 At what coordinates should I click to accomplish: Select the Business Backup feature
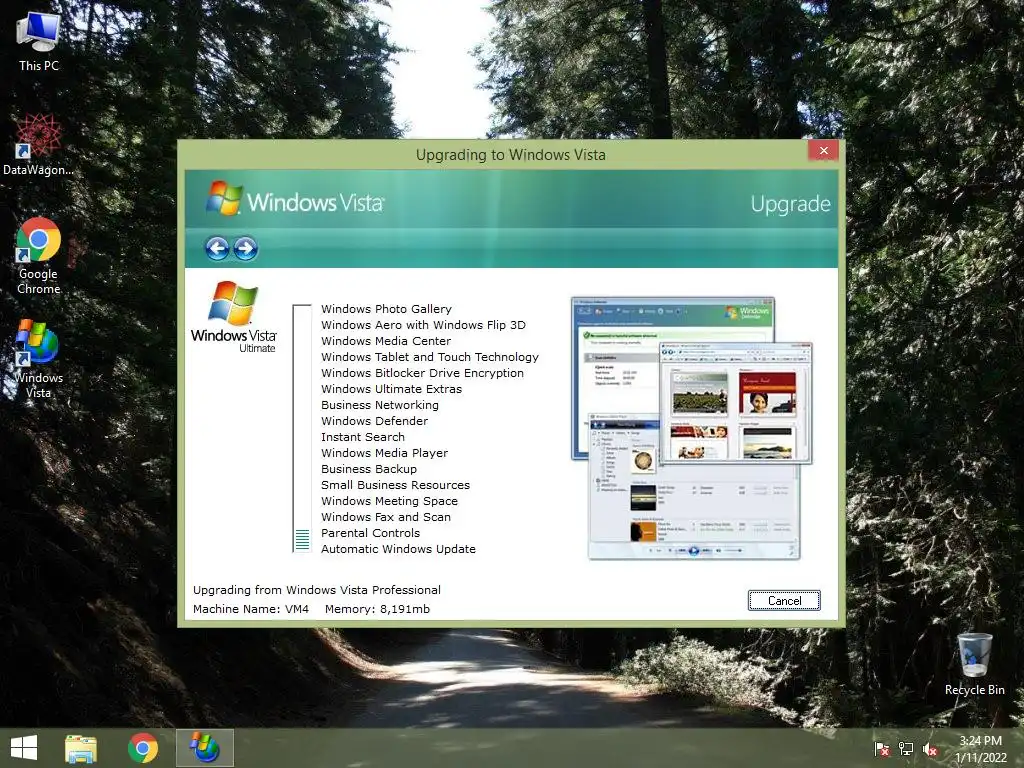coord(368,469)
